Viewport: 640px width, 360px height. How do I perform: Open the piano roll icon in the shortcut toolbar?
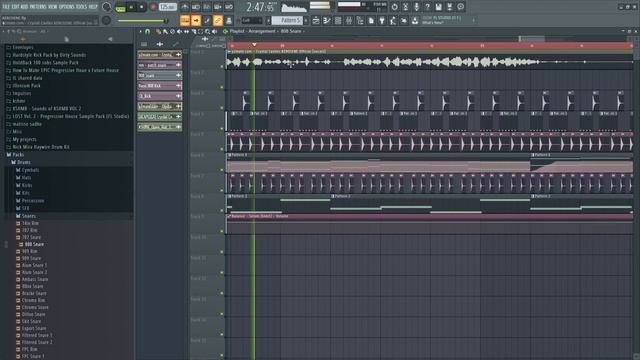click(x=327, y=20)
